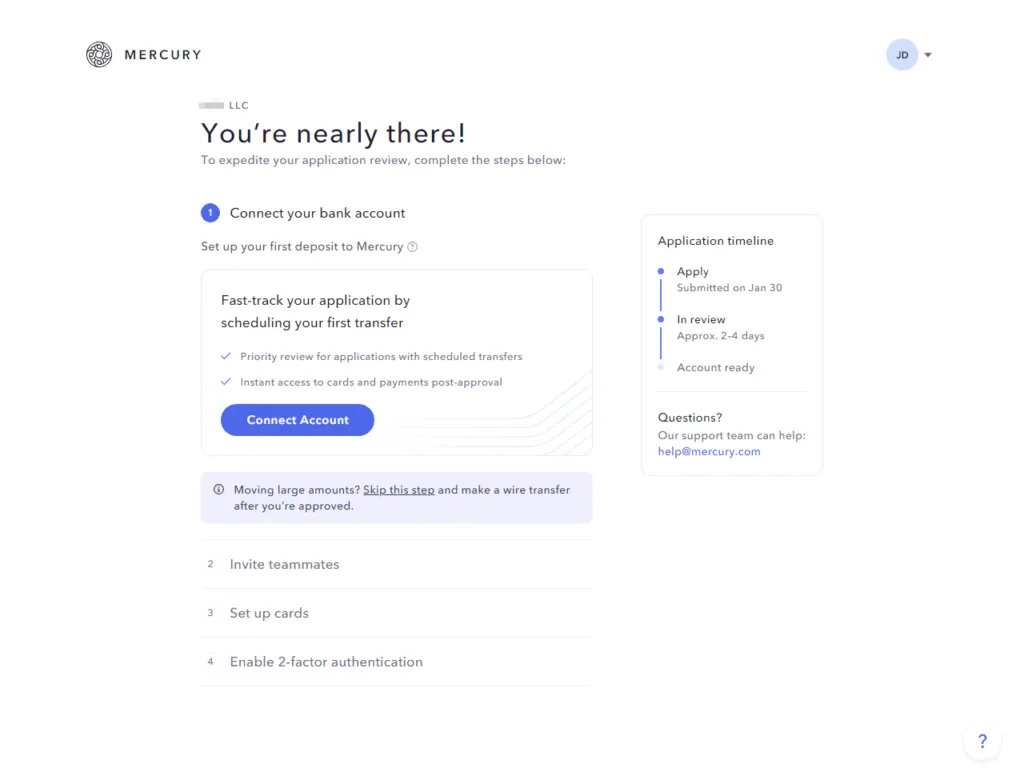Click the Priority review checkmark icon
Viewport: 1024px width, 776px height.
(227, 356)
